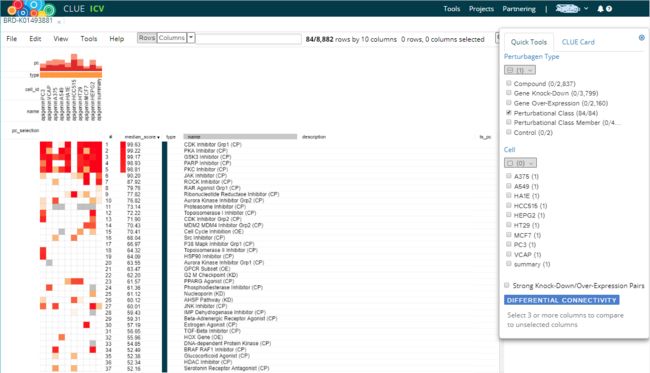Check the HCC515 cell checkbox
The width and height of the screenshot is (650, 373).
tap(509, 205)
